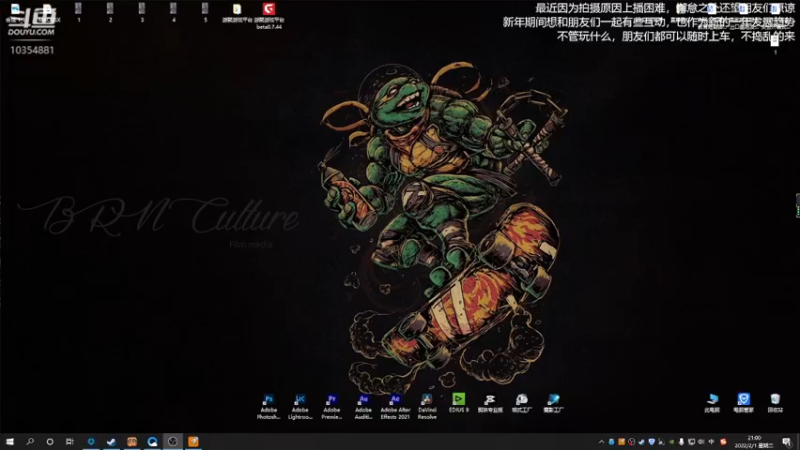Viewport: 800px width, 450px height.
Task: Click the green NVIDIA tray icon
Action: (671, 442)
